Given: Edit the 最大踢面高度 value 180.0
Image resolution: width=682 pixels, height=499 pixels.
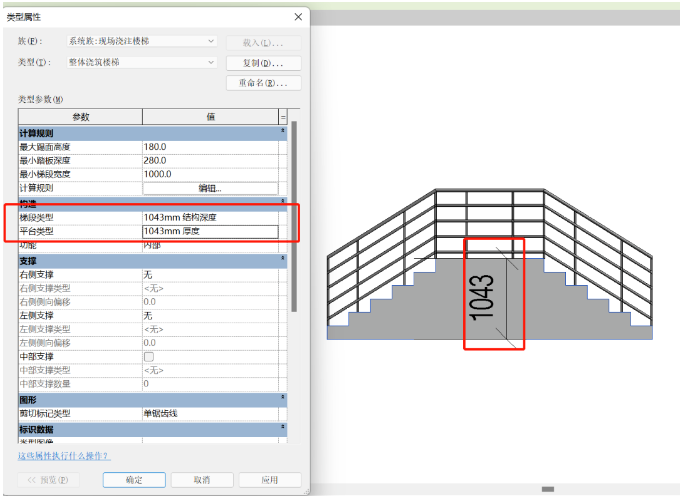Looking at the screenshot, I should (x=211, y=147).
